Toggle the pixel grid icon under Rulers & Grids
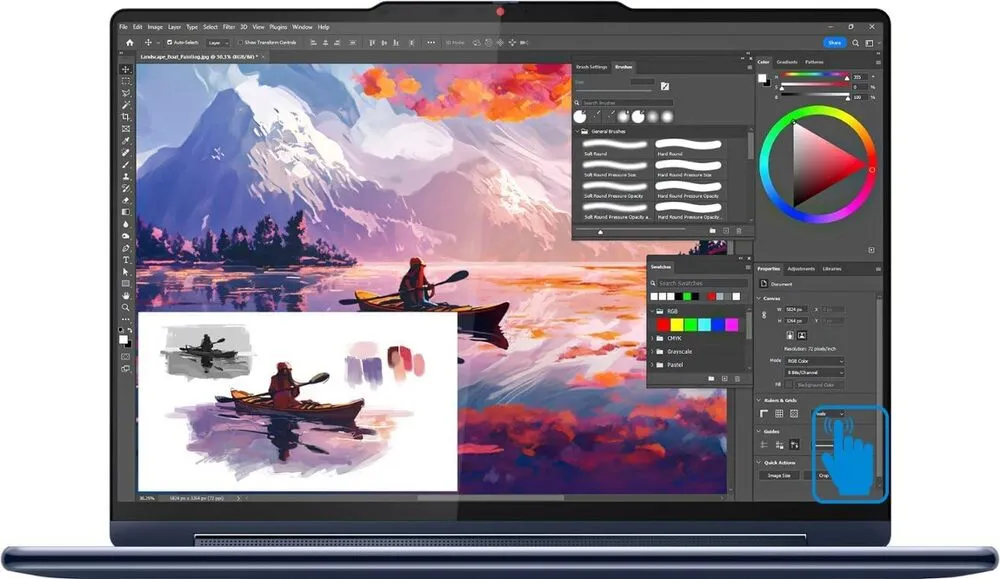This screenshot has width=1000, height=579. coord(794,414)
